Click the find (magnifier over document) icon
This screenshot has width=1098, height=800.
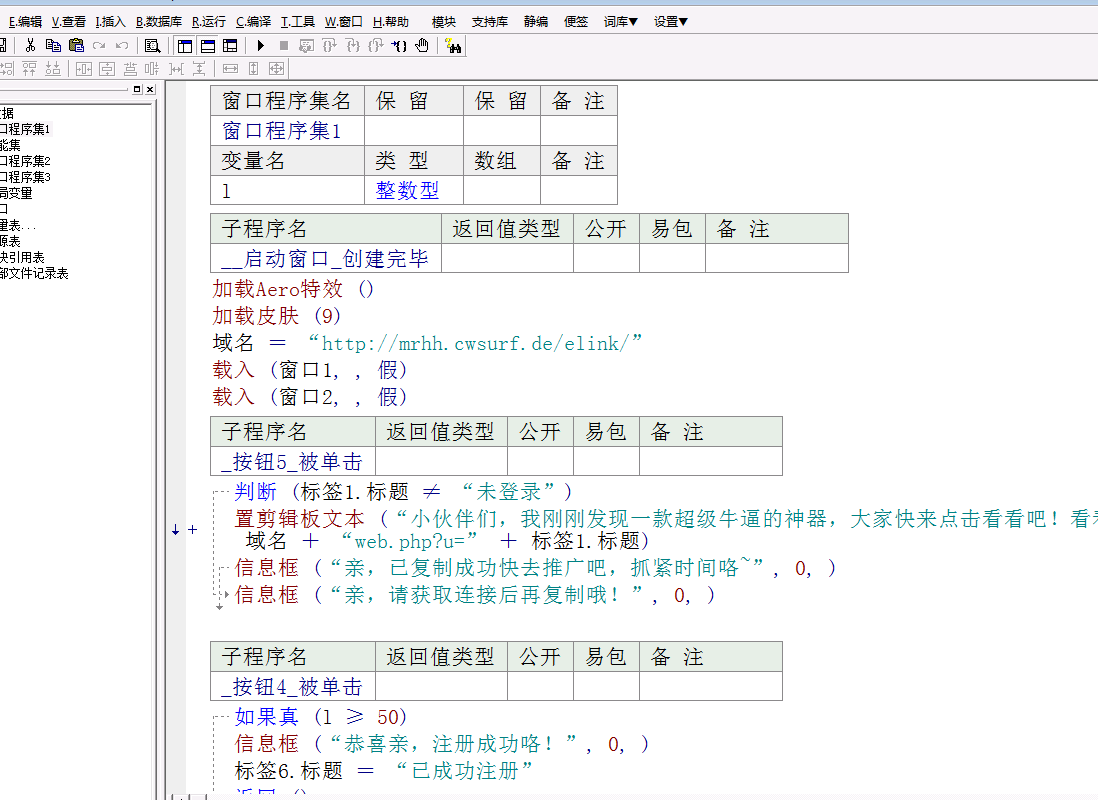[x=152, y=45]
